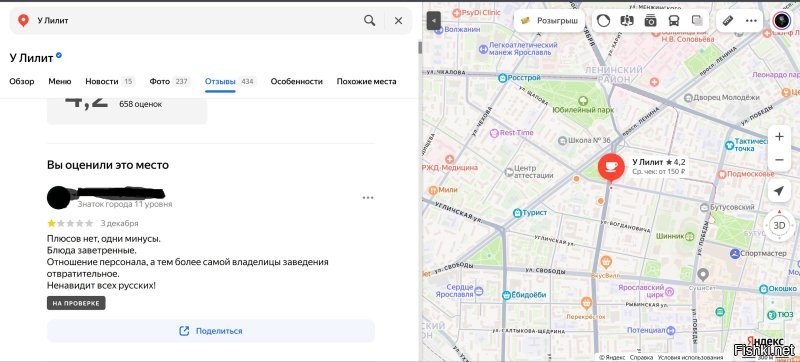
Task: Toggle the panoramas camera icon
Action: (650, 21)
